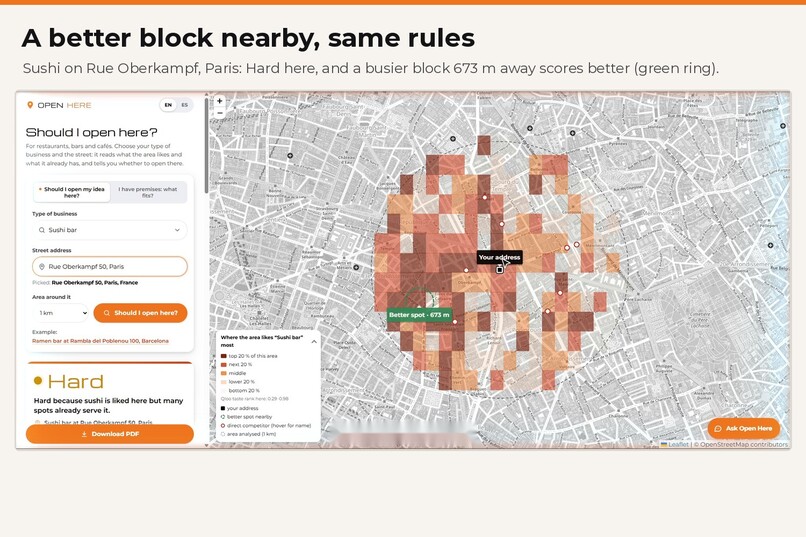Switch language to EN
Screen dimensions: 806x537
tap(168, 105)
